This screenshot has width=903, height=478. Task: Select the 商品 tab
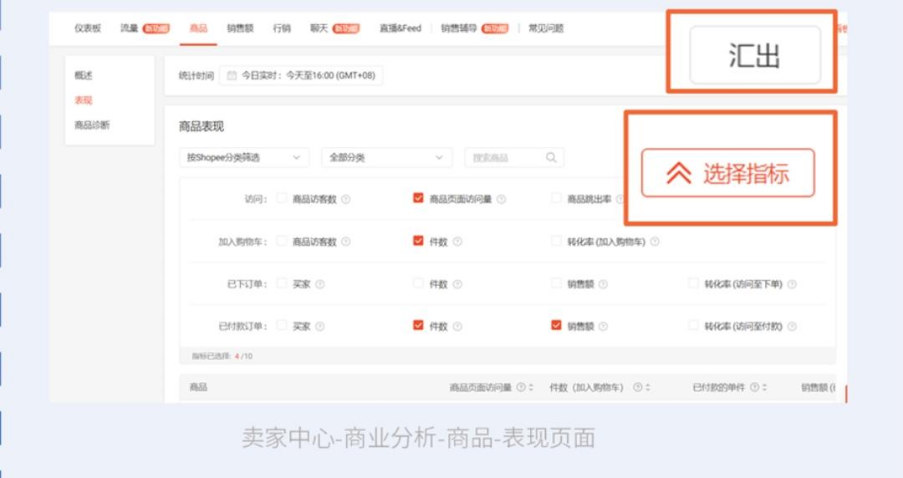[198, 28]
